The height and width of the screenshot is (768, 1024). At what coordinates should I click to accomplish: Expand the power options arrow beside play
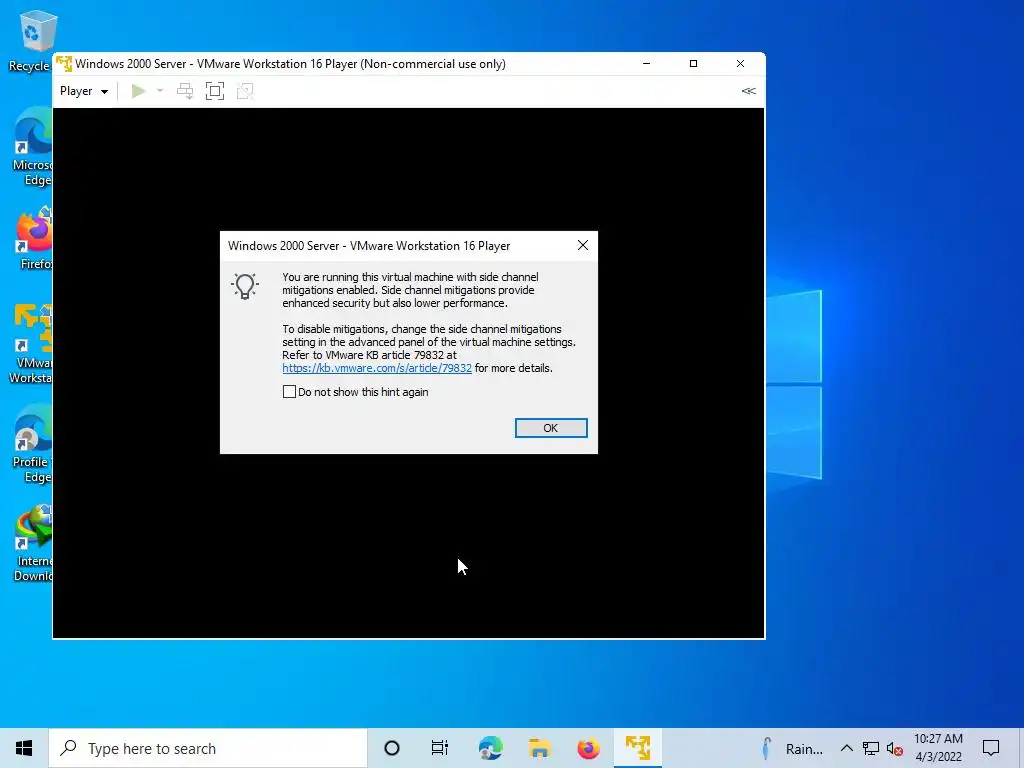(160, 91)
